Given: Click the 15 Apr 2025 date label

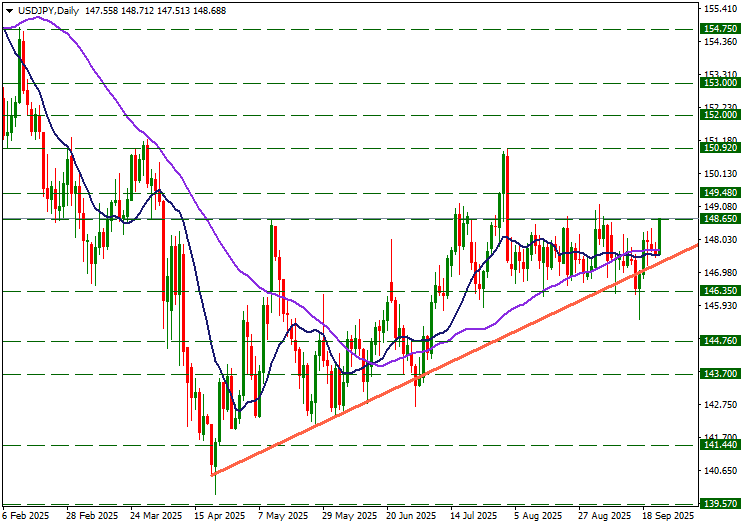Looking at the screenshot, I should click(220, 516).
